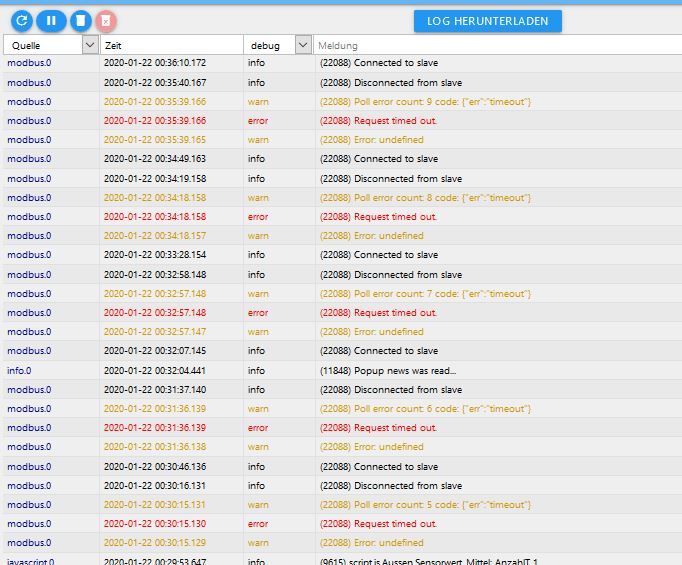Open the debug log level dropdown
Image resolution: width=682 pixels, height=565 pixels.
pos(303,45)
